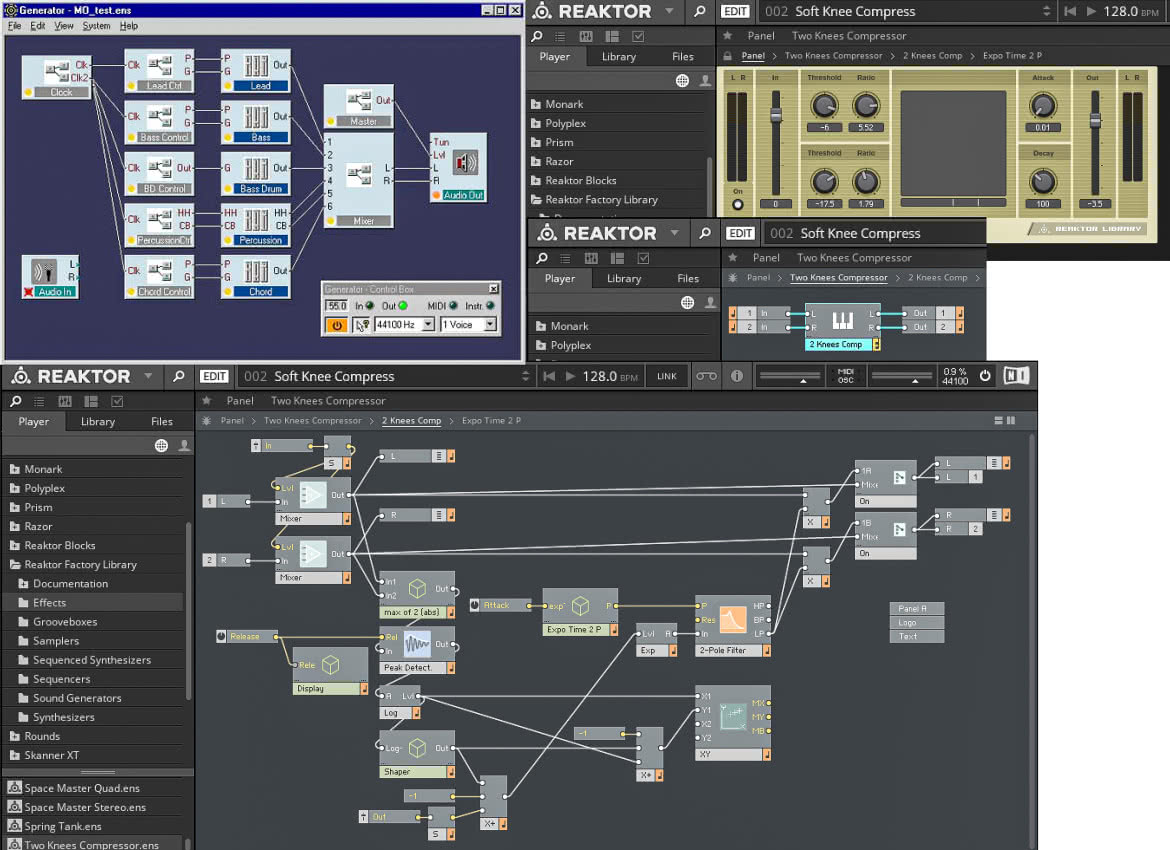Click the In fader on the compressor panel

coord(776,115)
